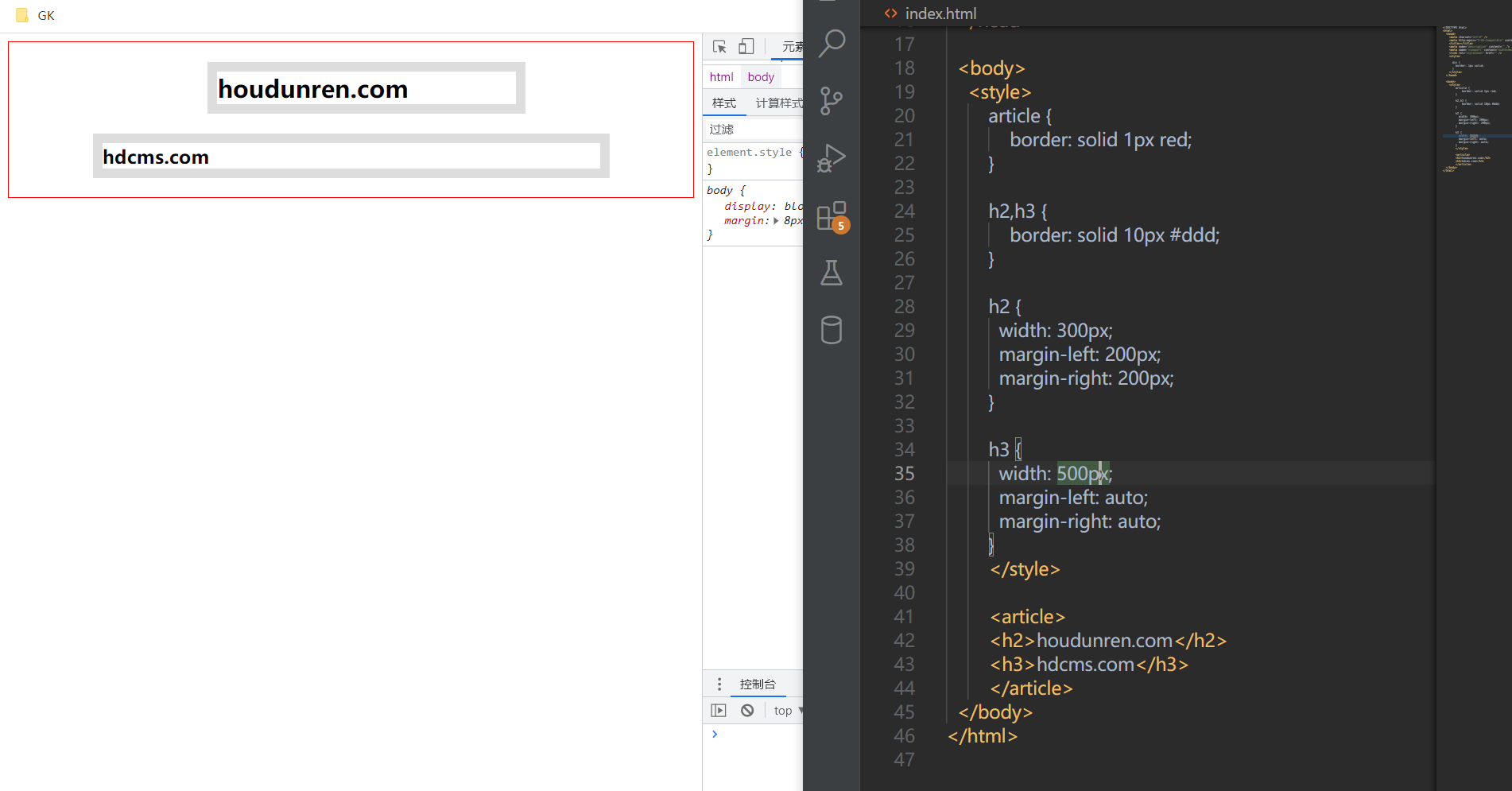Expand the margin property shorthand triangle
The image size is (1512, 791).
pos(776,221)
